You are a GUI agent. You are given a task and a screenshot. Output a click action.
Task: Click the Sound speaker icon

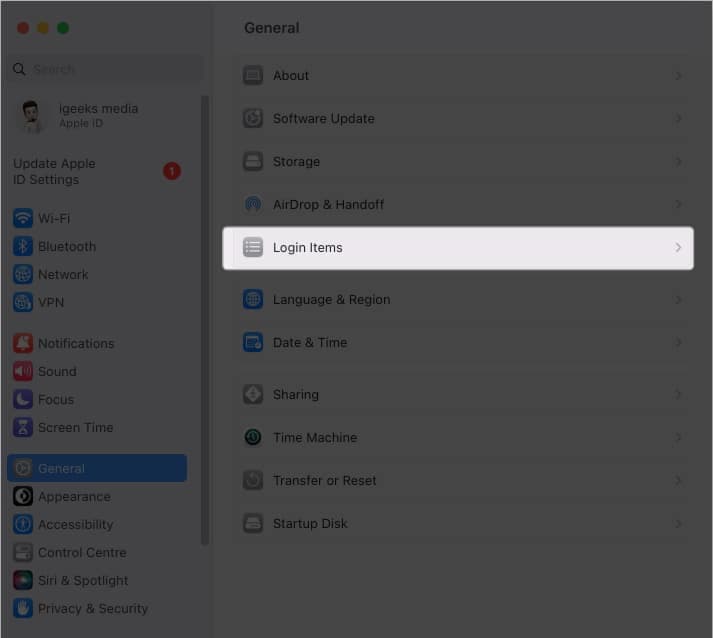[23, 372]
